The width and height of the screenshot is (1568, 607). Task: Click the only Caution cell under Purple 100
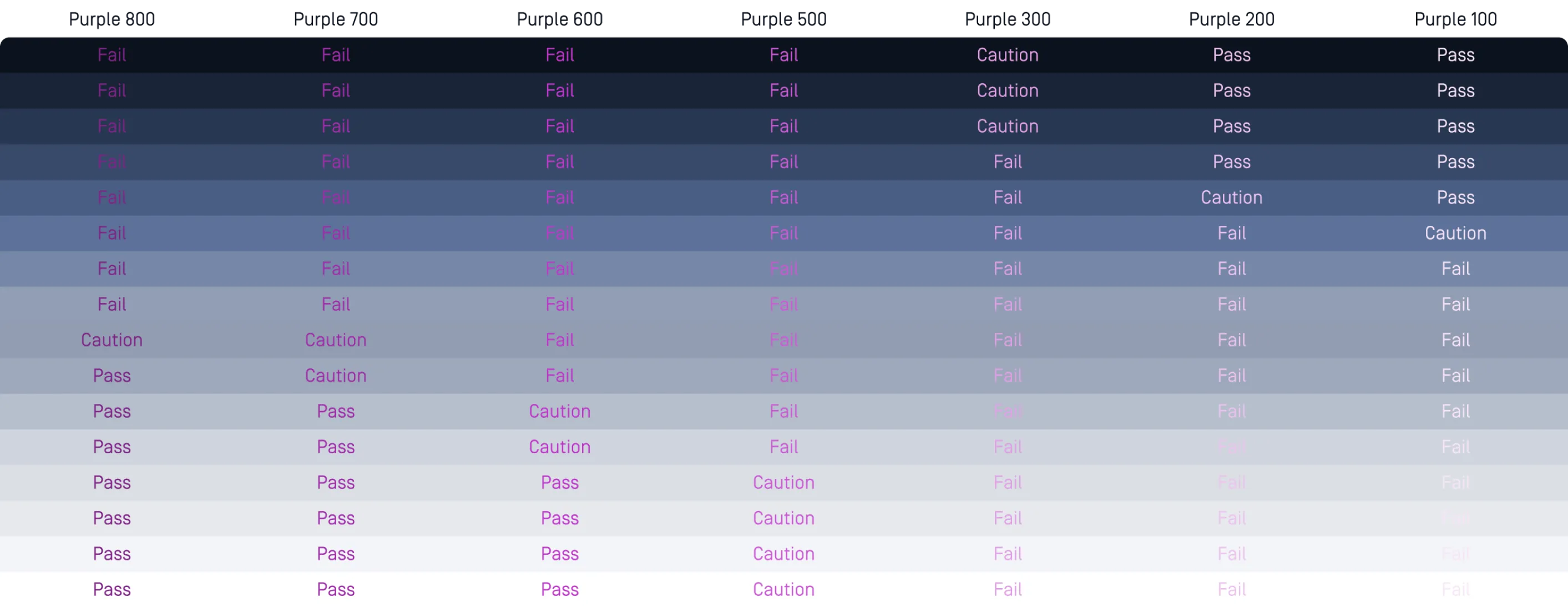(x=1456, y=233)
